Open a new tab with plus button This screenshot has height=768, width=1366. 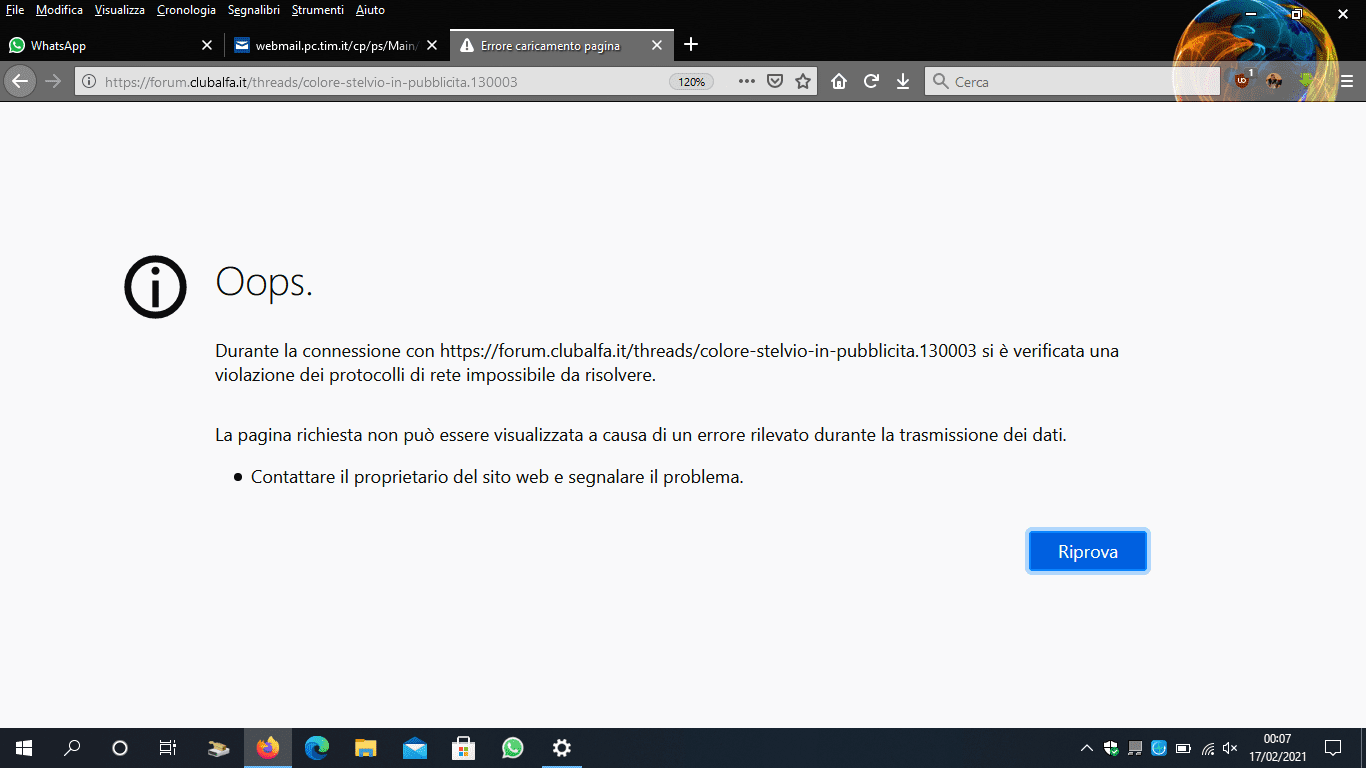coord(690,45)
